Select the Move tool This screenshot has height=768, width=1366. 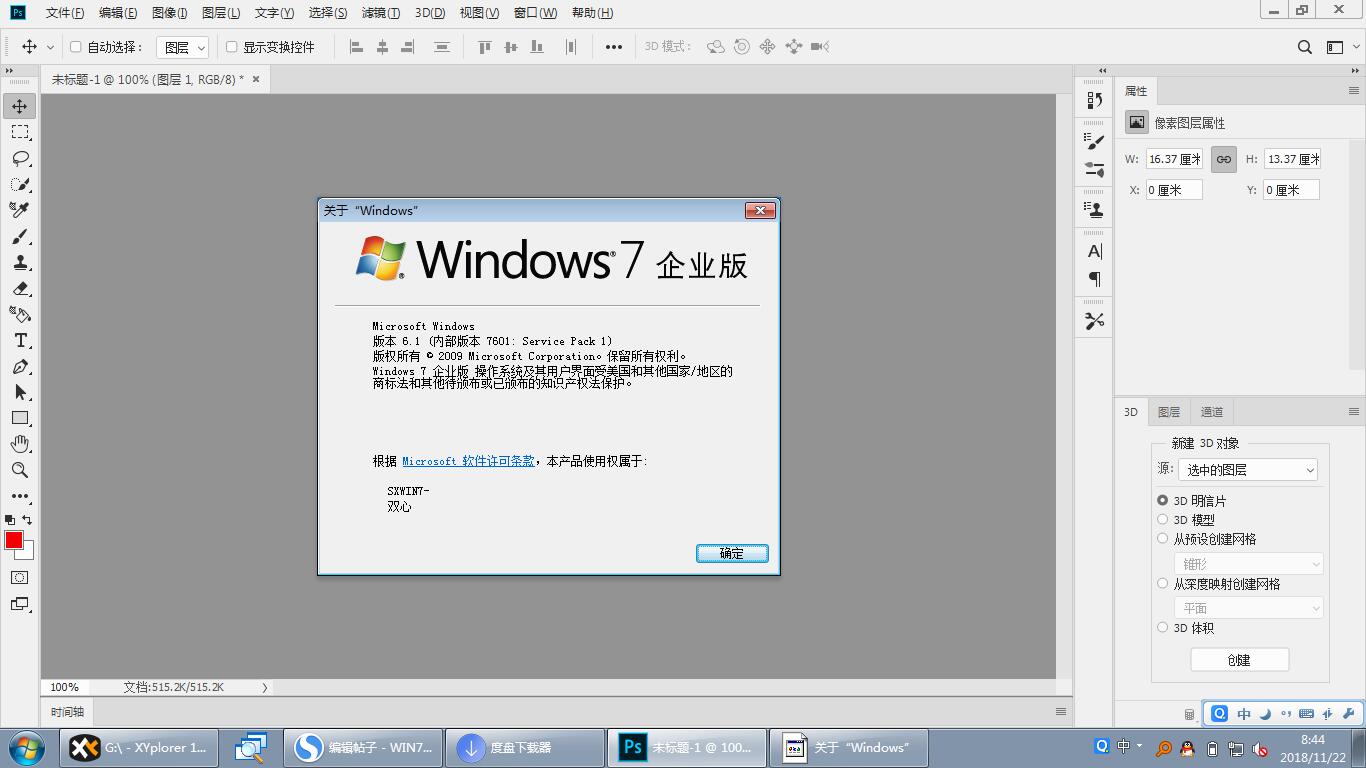[20, 106]
